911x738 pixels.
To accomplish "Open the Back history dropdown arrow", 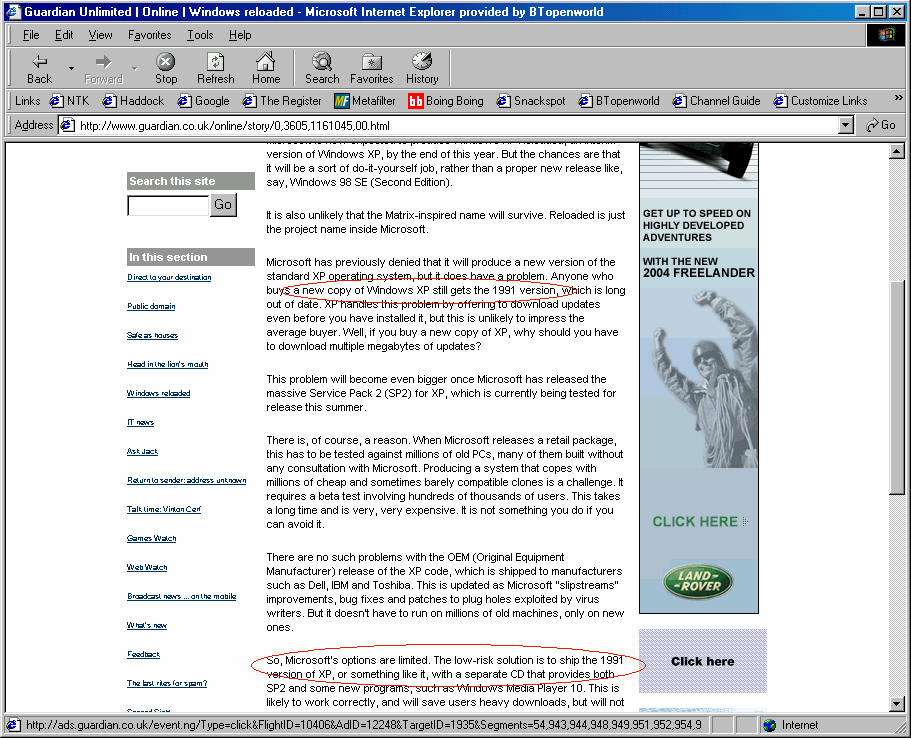I will (71, 69).
